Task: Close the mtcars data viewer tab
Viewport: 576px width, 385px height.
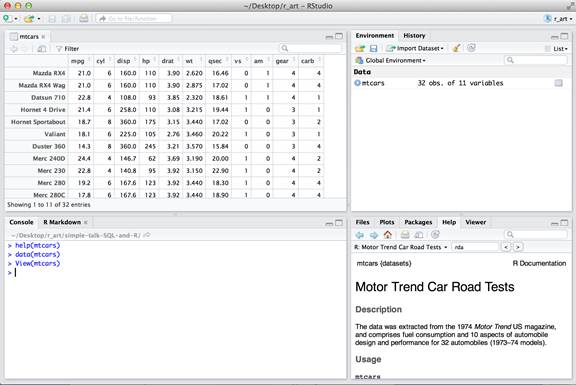Action: click(x=43, y=36)
